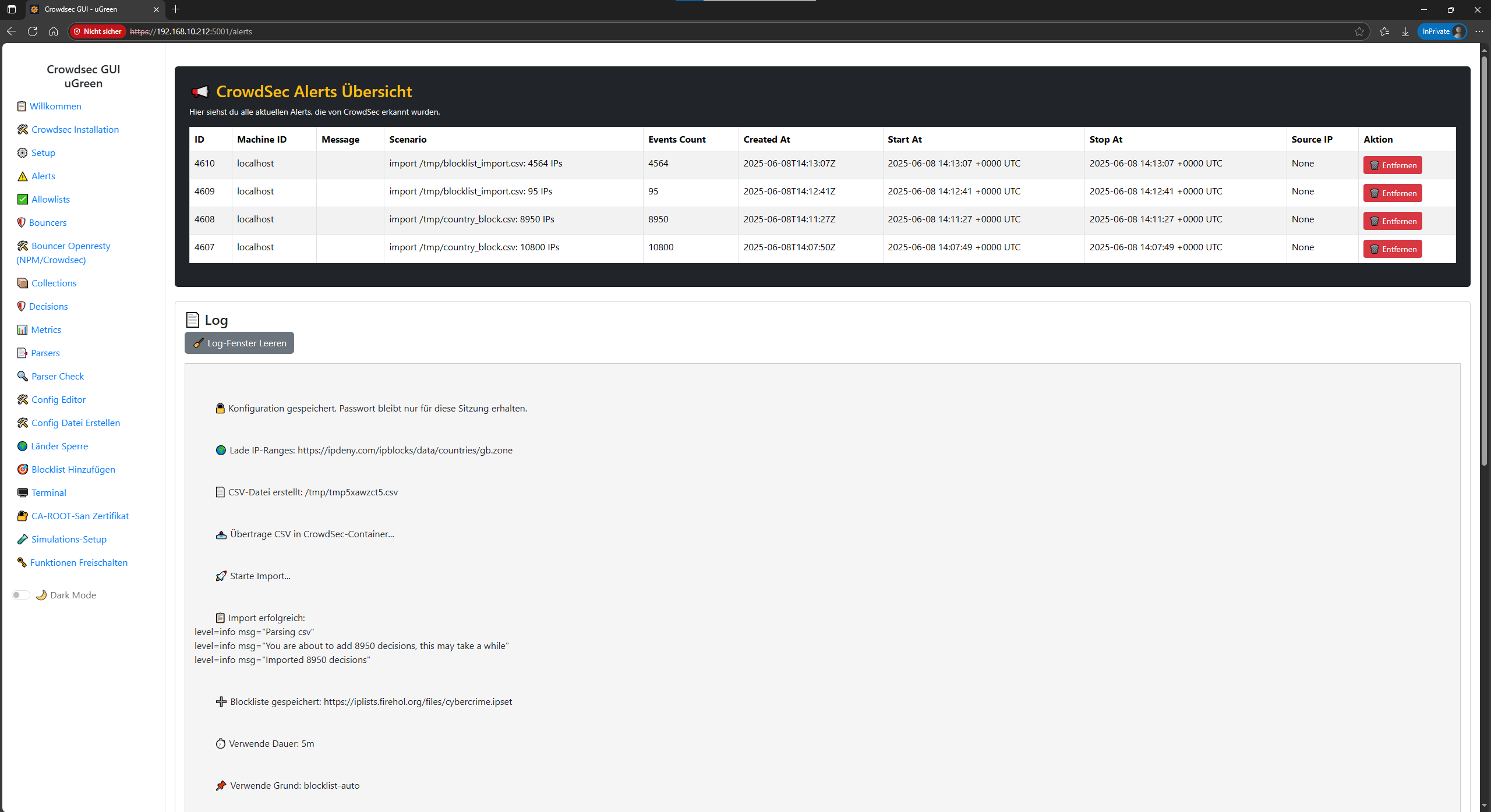Remove alert 4609 with Entfernen button

pos(1393,193)
